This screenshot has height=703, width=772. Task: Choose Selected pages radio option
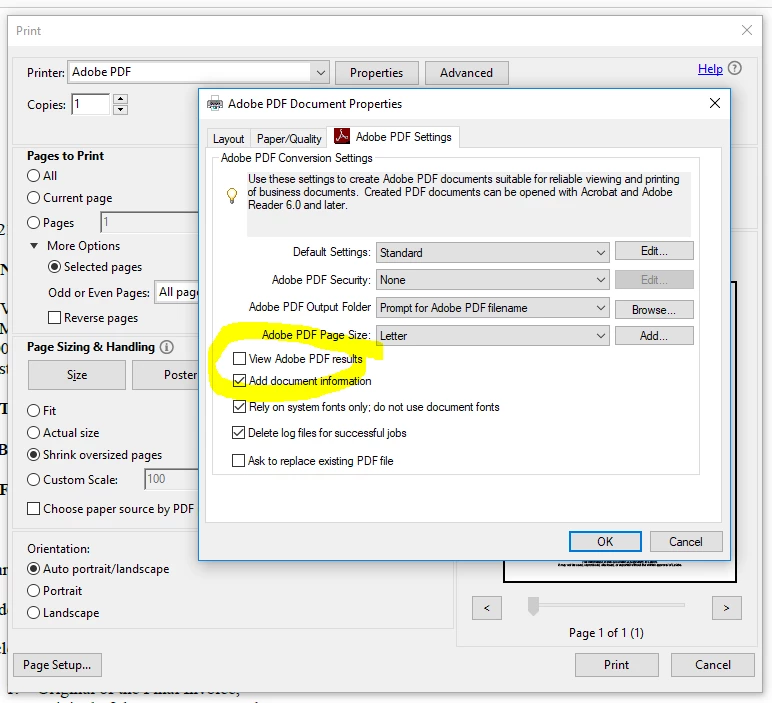pos(54,267)
